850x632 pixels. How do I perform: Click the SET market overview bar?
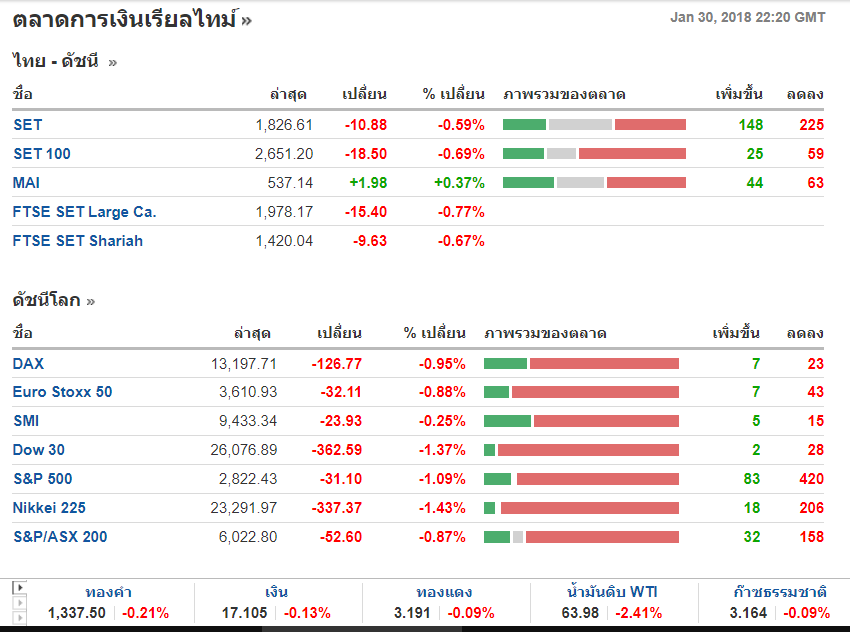tap(594, 125)
